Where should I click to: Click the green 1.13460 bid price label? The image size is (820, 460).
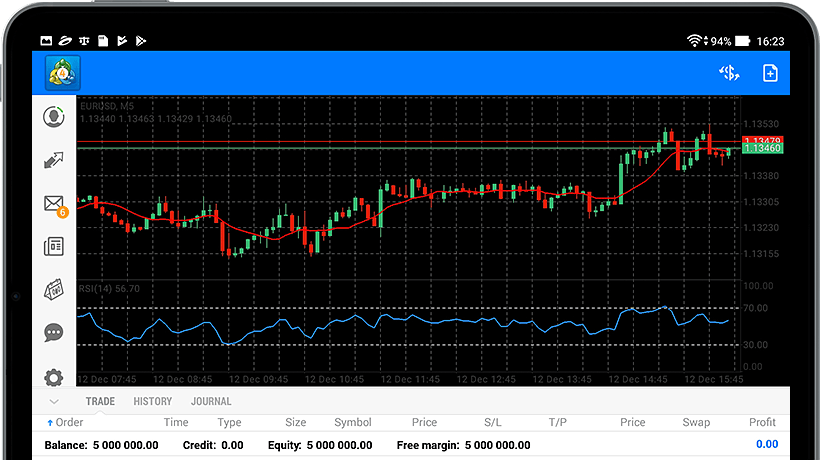762,148
